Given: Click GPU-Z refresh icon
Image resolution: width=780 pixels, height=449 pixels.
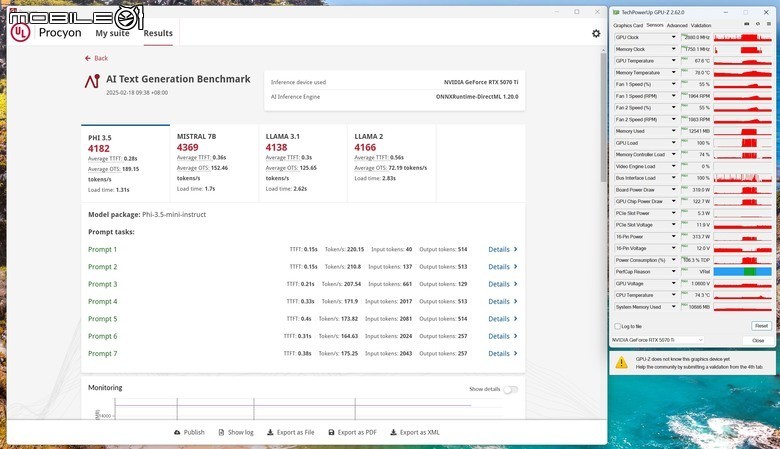Looking at the screenshot, I should (758, 24).
